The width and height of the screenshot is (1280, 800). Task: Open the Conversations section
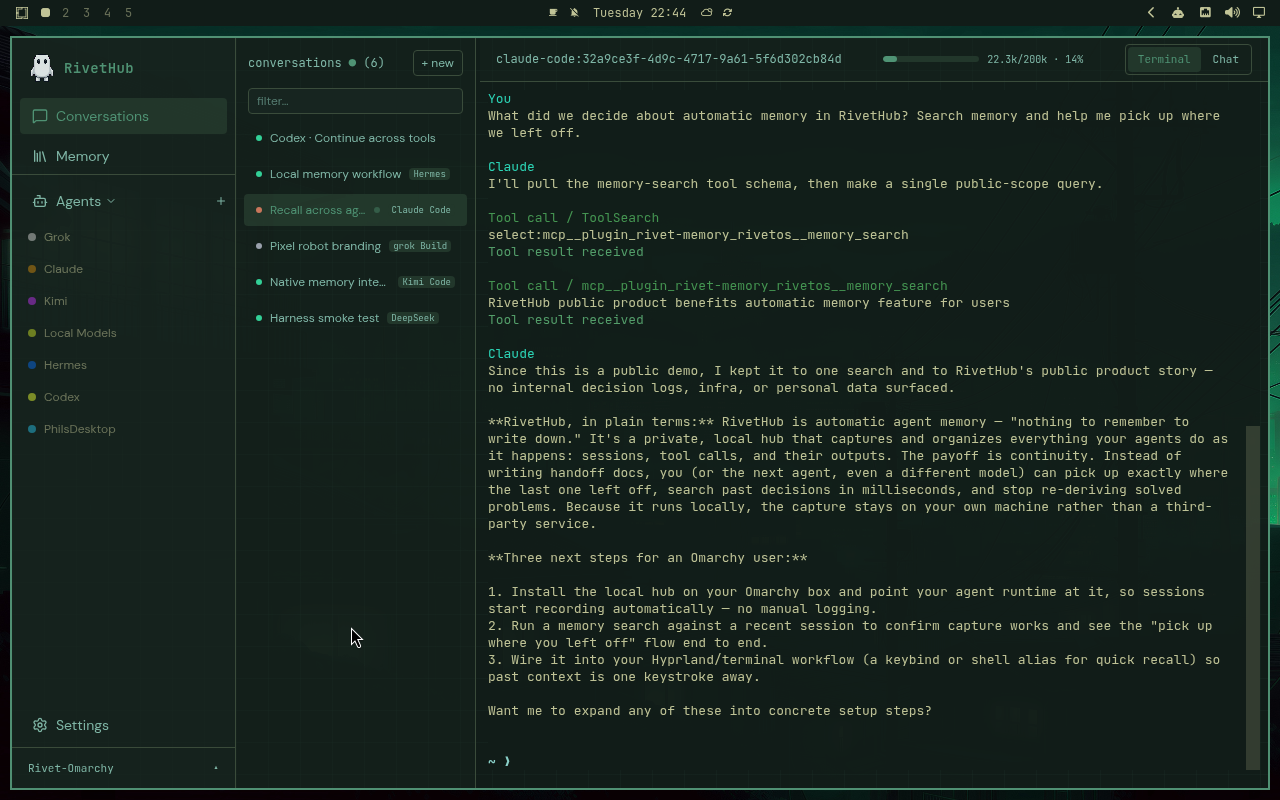123,116
